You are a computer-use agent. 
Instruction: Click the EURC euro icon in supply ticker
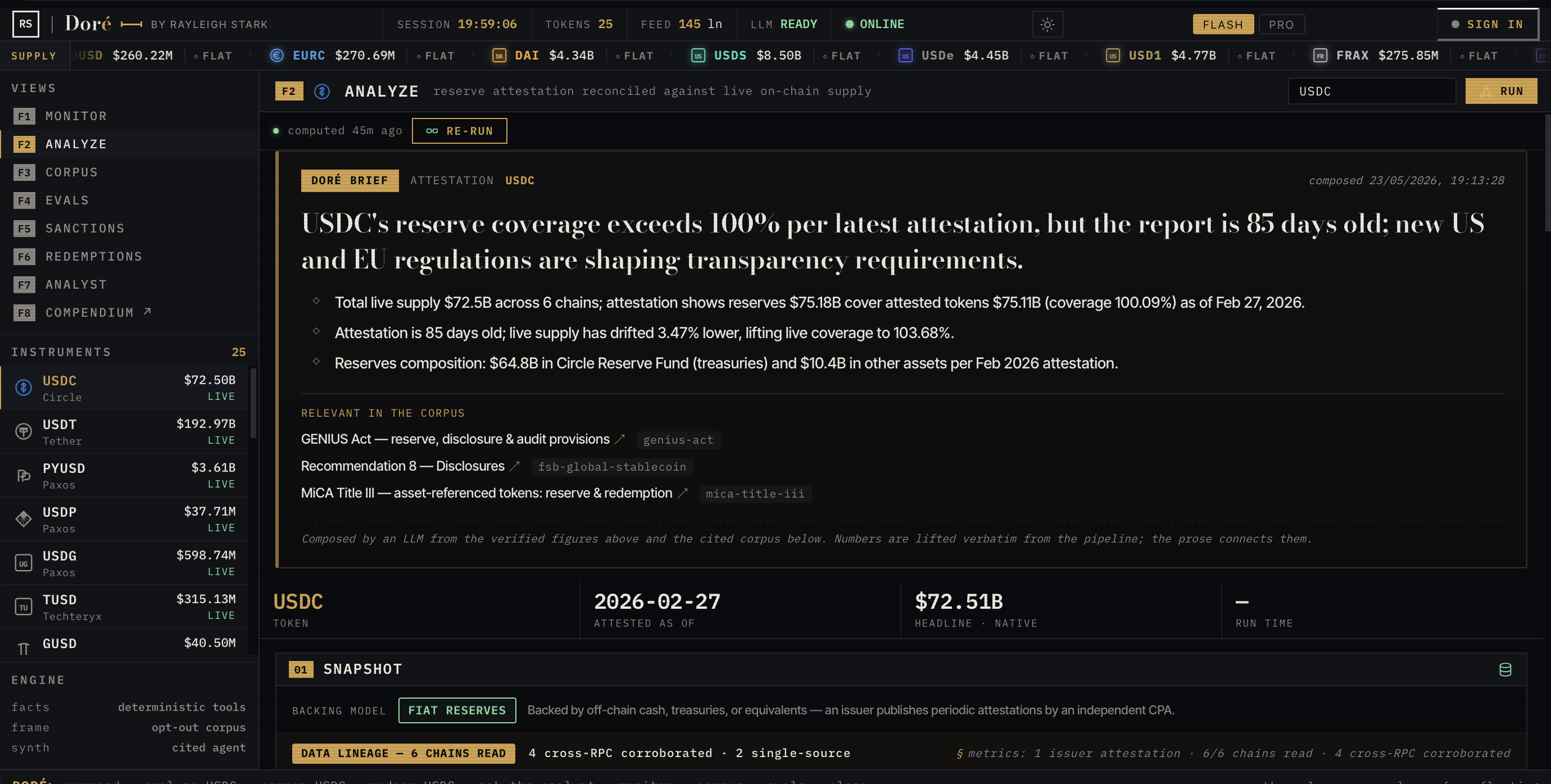(276, 56)
